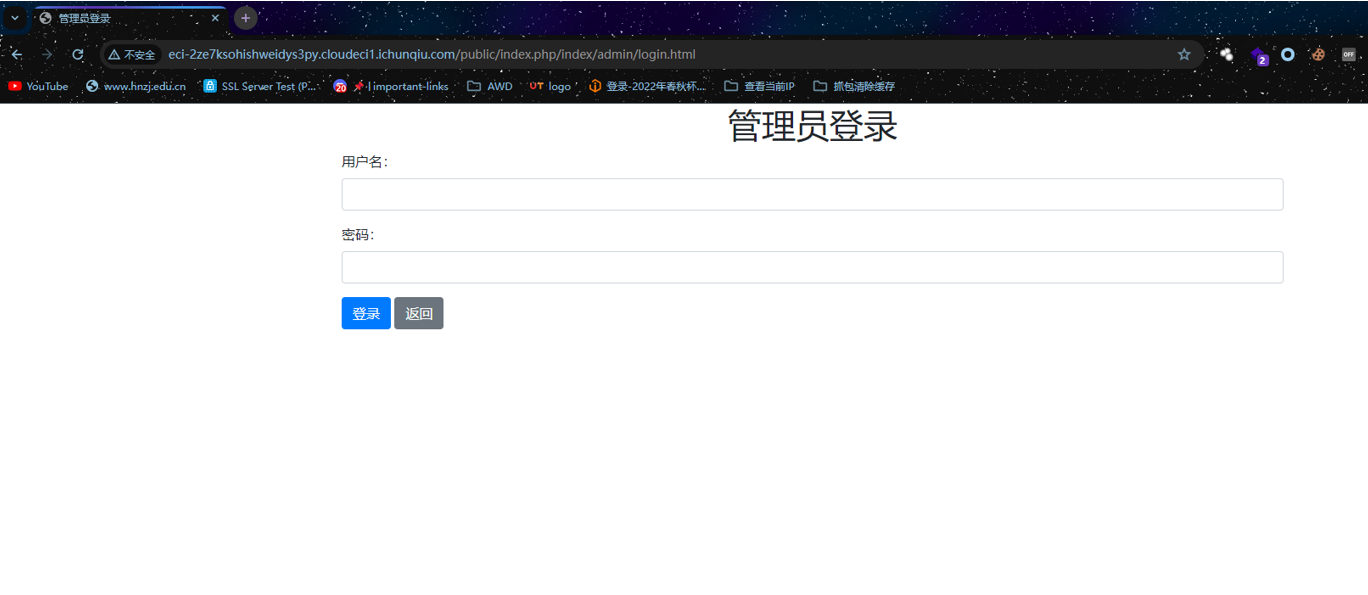The image size is (1368, 595).
Task: Open the www.hnzj.edu.cn bookmark
Action: coord(136,86)
